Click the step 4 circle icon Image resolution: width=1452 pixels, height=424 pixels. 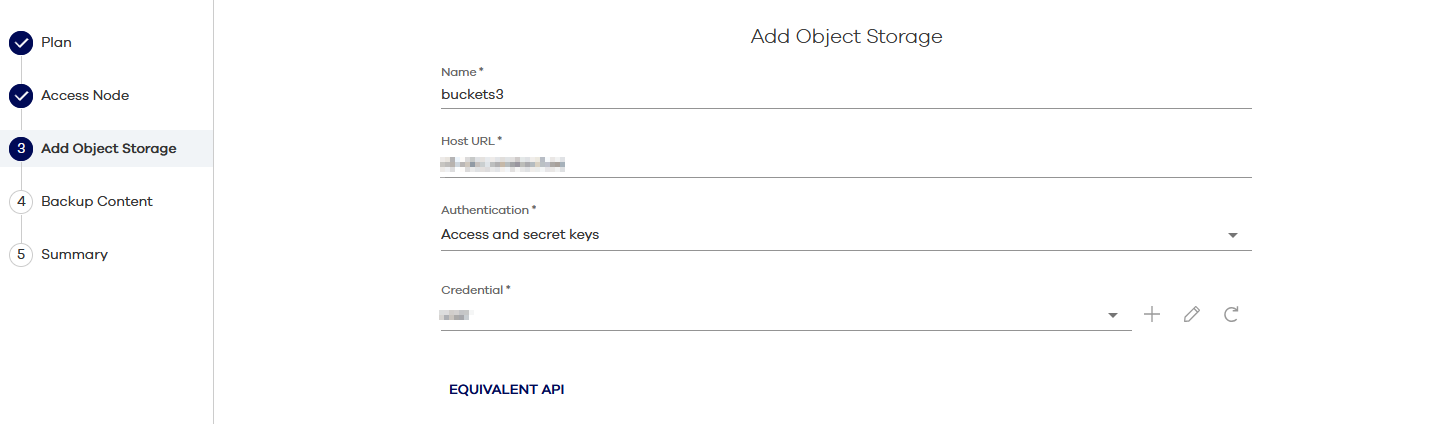point(21,202)
